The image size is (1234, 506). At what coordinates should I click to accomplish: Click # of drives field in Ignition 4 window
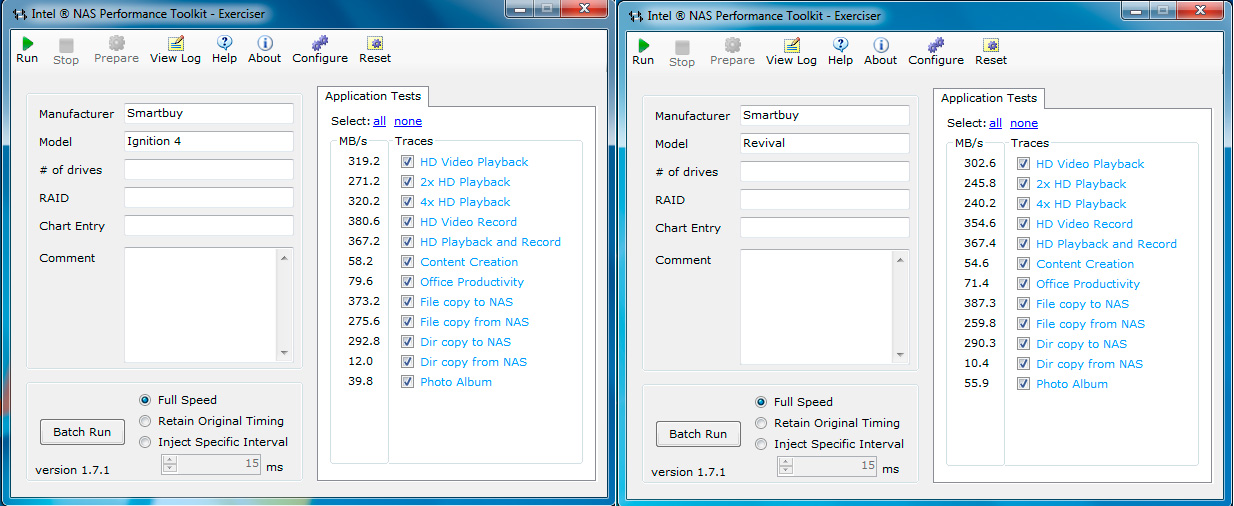coord(209,169)
